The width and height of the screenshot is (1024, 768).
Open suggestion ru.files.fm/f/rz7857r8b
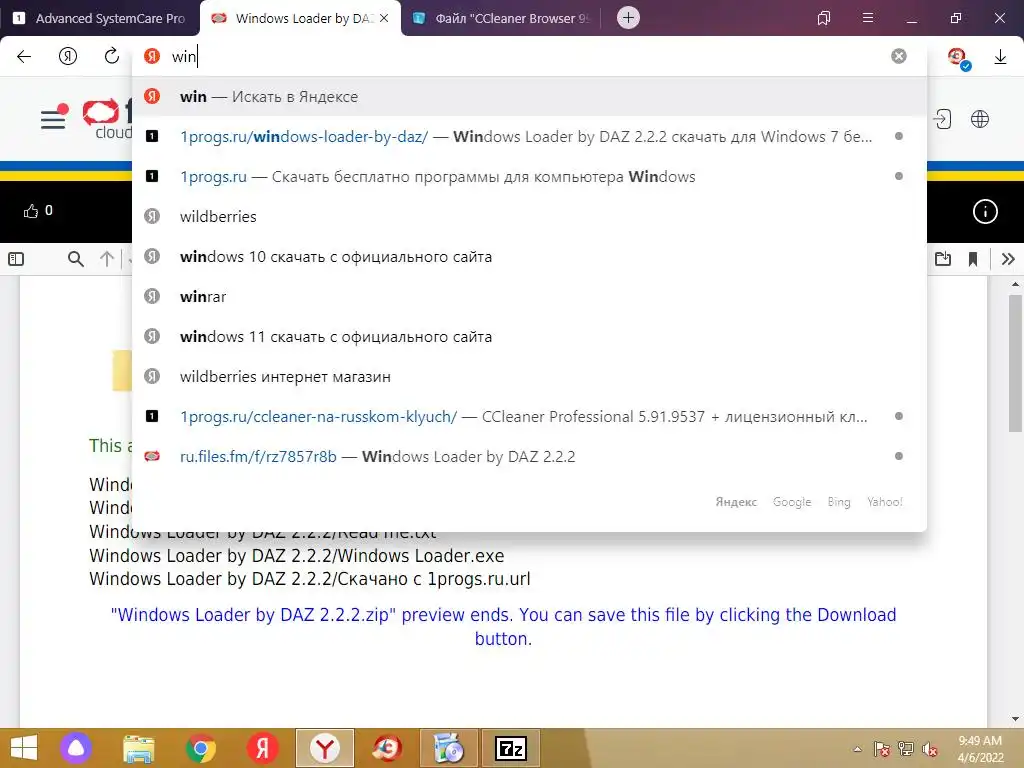click(529, 456)
